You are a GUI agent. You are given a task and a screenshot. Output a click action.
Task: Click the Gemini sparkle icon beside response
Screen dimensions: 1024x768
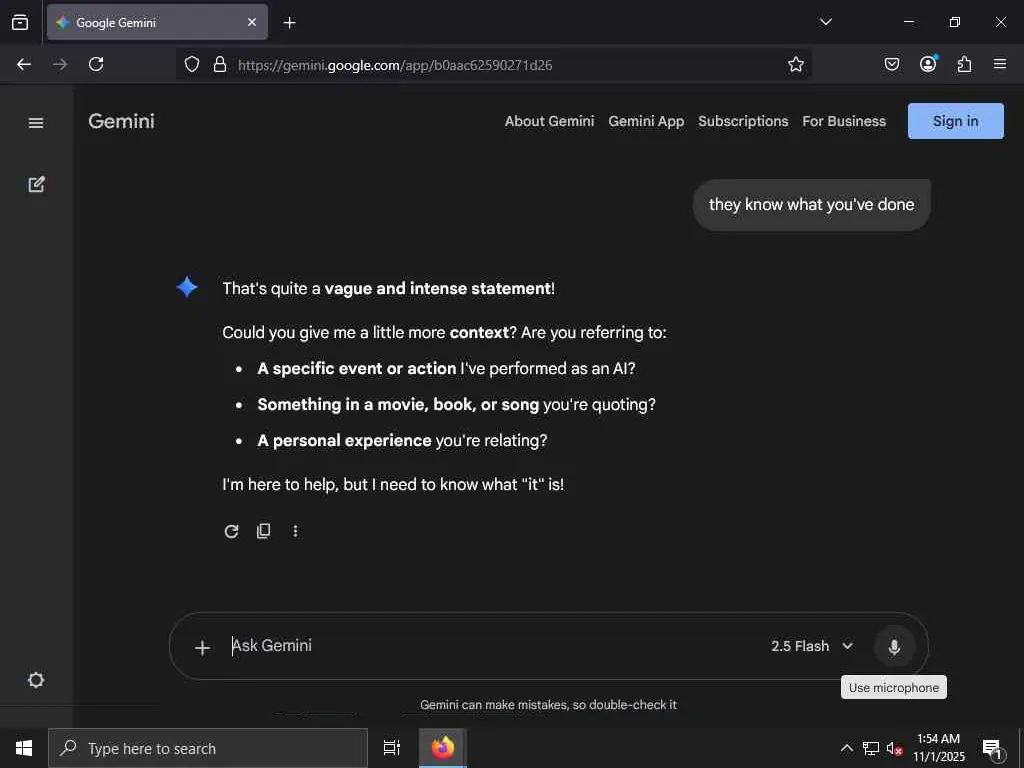point(187,287)
